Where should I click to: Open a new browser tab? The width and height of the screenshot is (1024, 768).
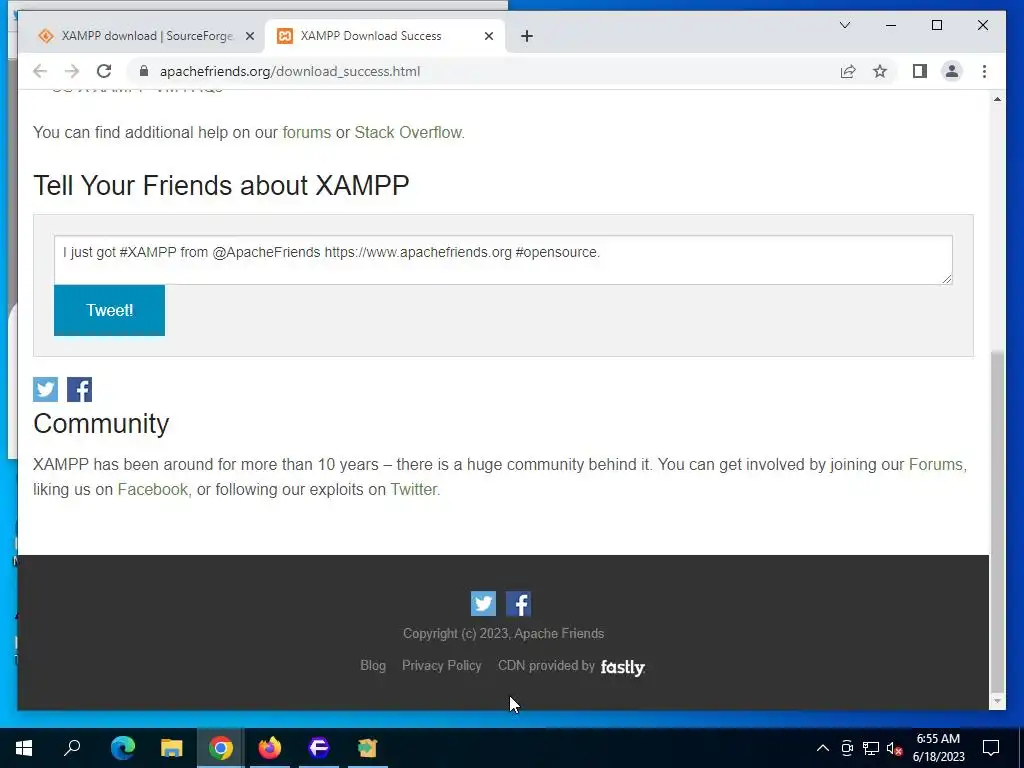527,36
